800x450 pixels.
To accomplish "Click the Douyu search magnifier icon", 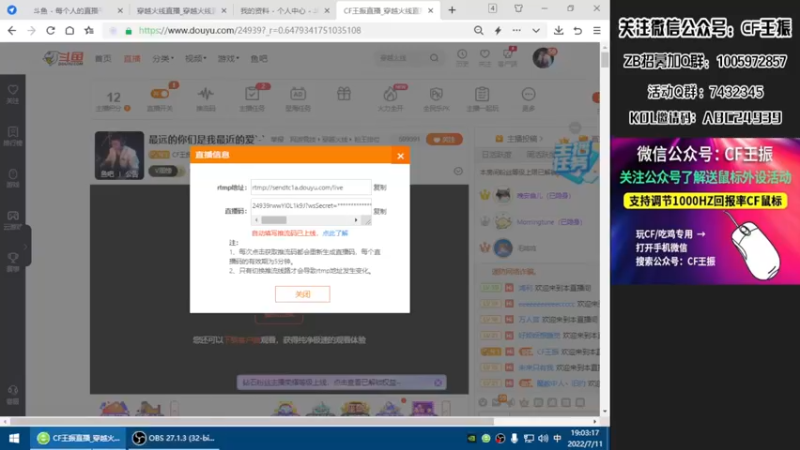I will [434, 58].
